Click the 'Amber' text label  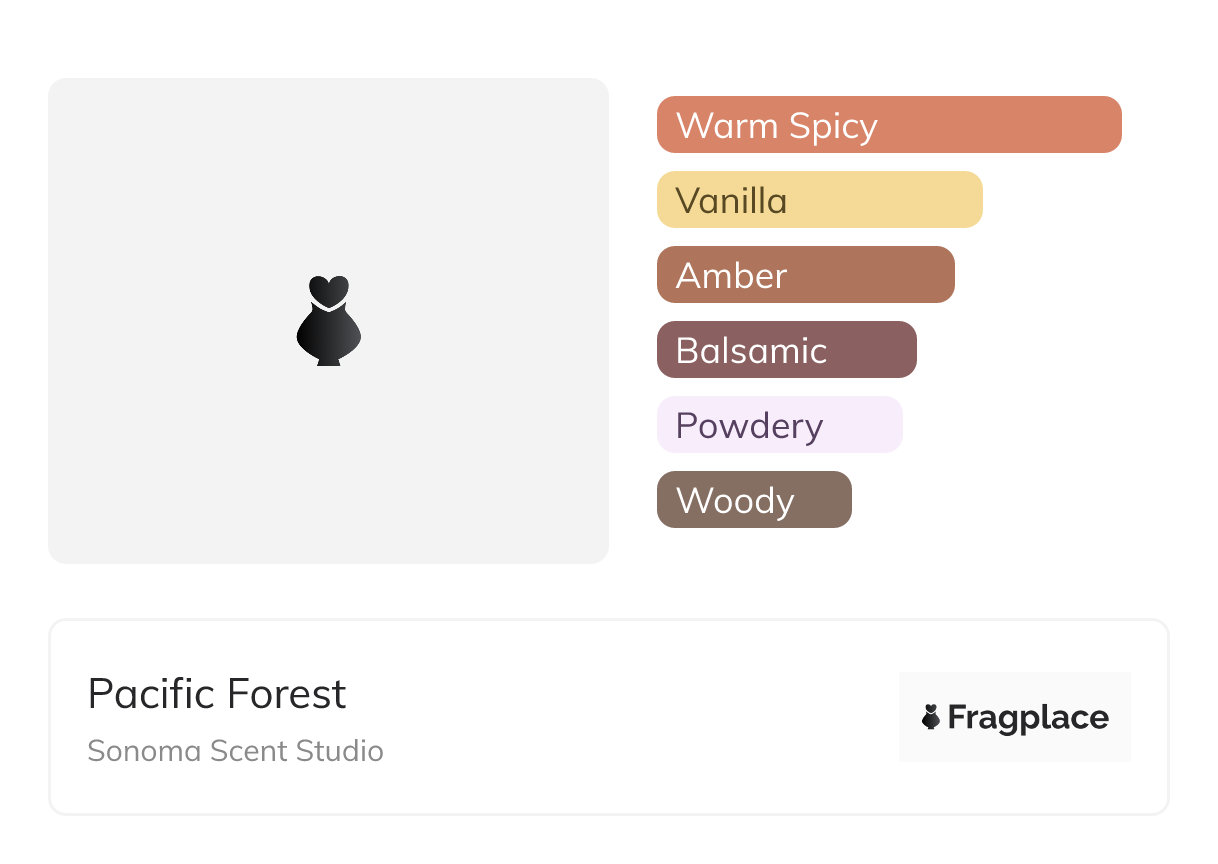(731, 276)
